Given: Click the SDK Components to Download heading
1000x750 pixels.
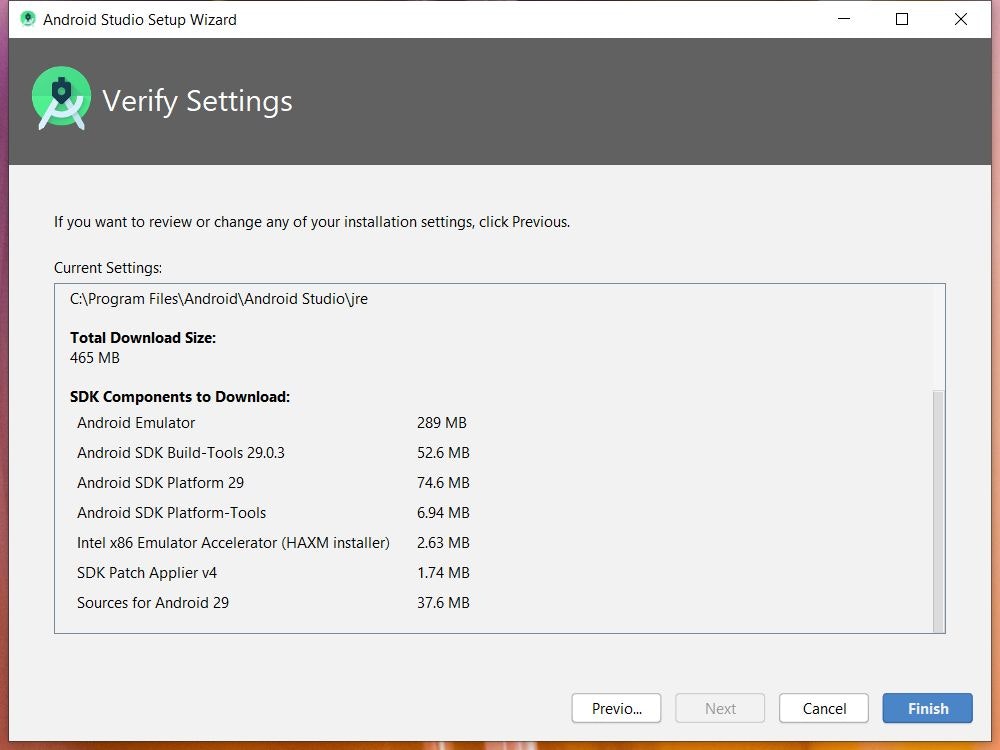Looking at the screenshot, I should pos(180,397).
